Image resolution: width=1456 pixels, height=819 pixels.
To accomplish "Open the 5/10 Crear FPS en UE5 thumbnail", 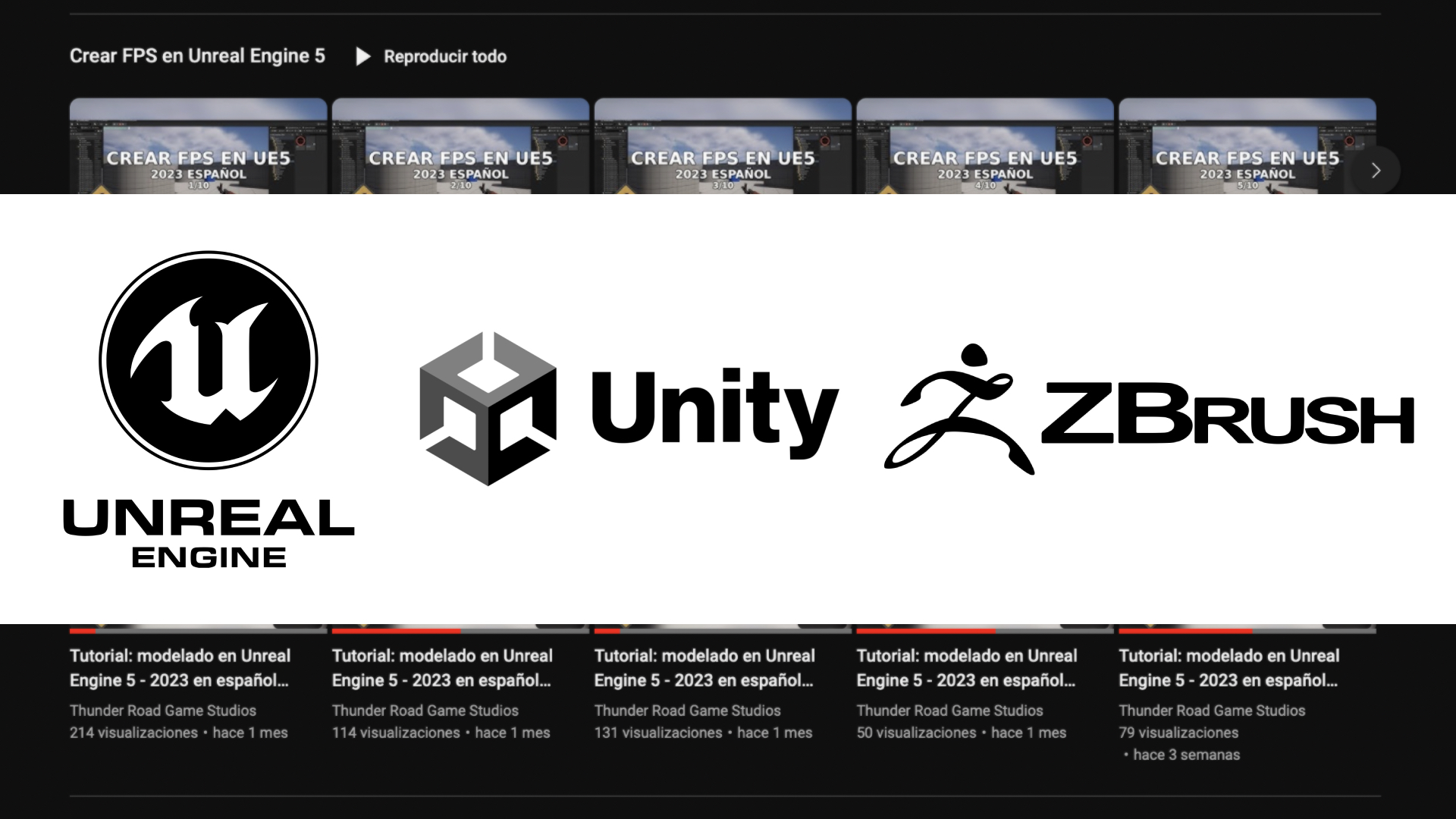I will 1247,146.
